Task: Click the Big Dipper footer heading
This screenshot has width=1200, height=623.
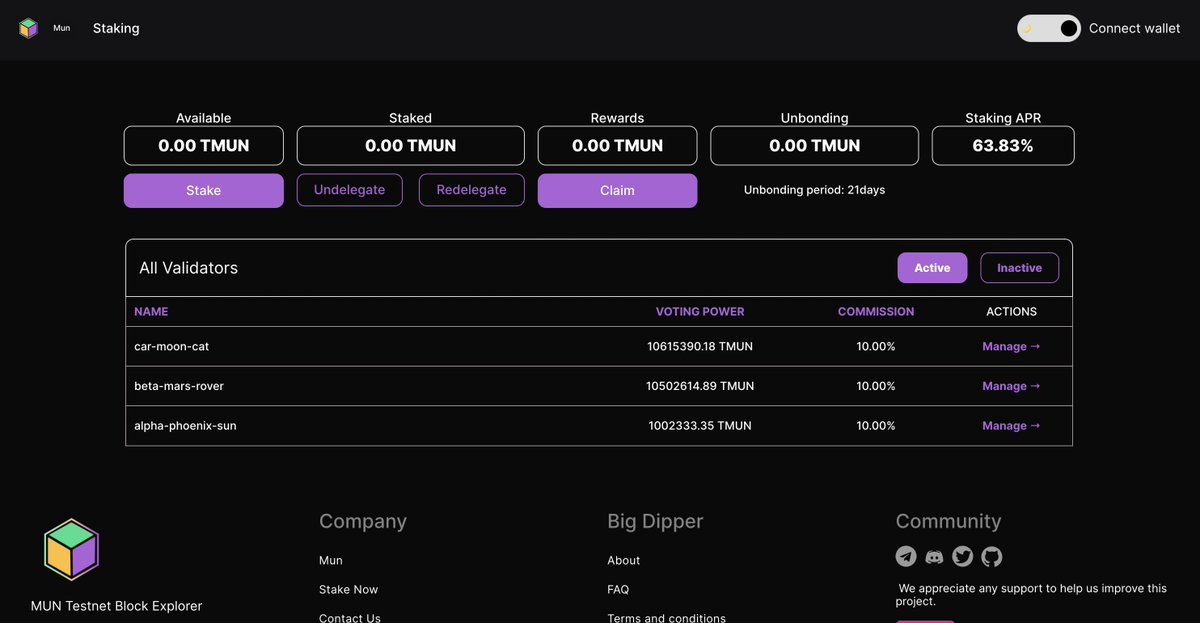Action: [x=655, y=522]
